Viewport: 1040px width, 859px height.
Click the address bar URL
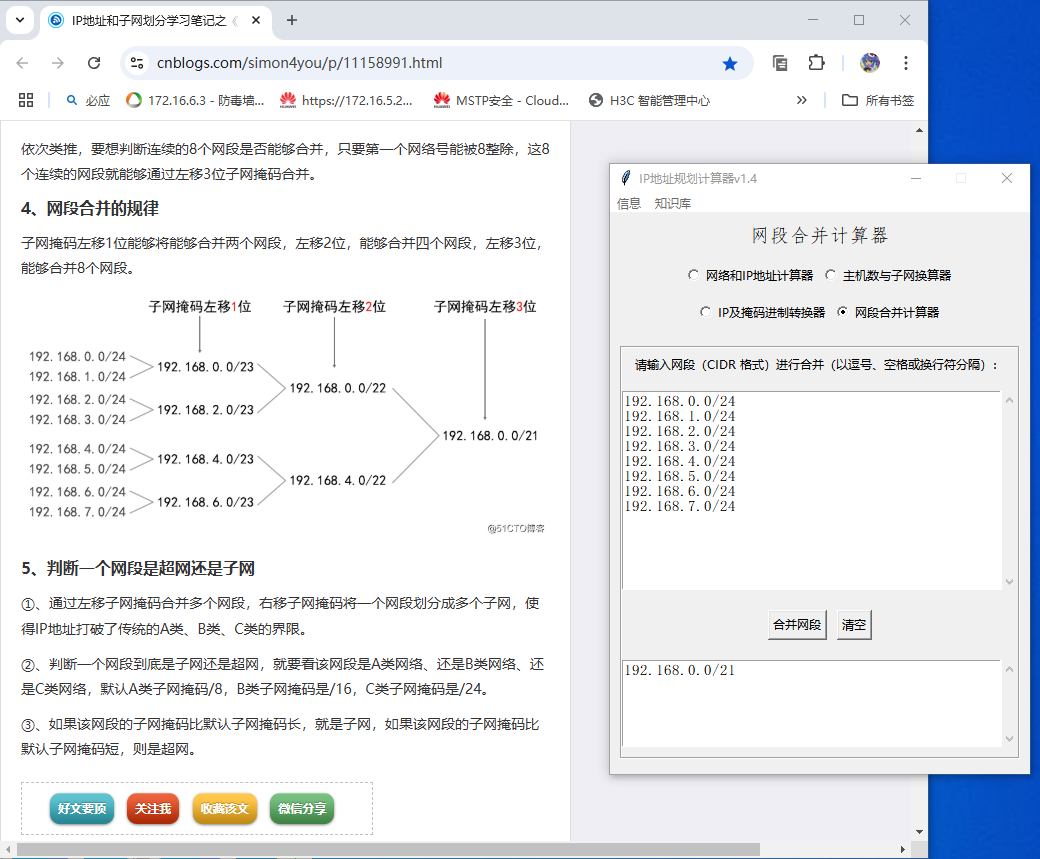[x=299, y=63]
